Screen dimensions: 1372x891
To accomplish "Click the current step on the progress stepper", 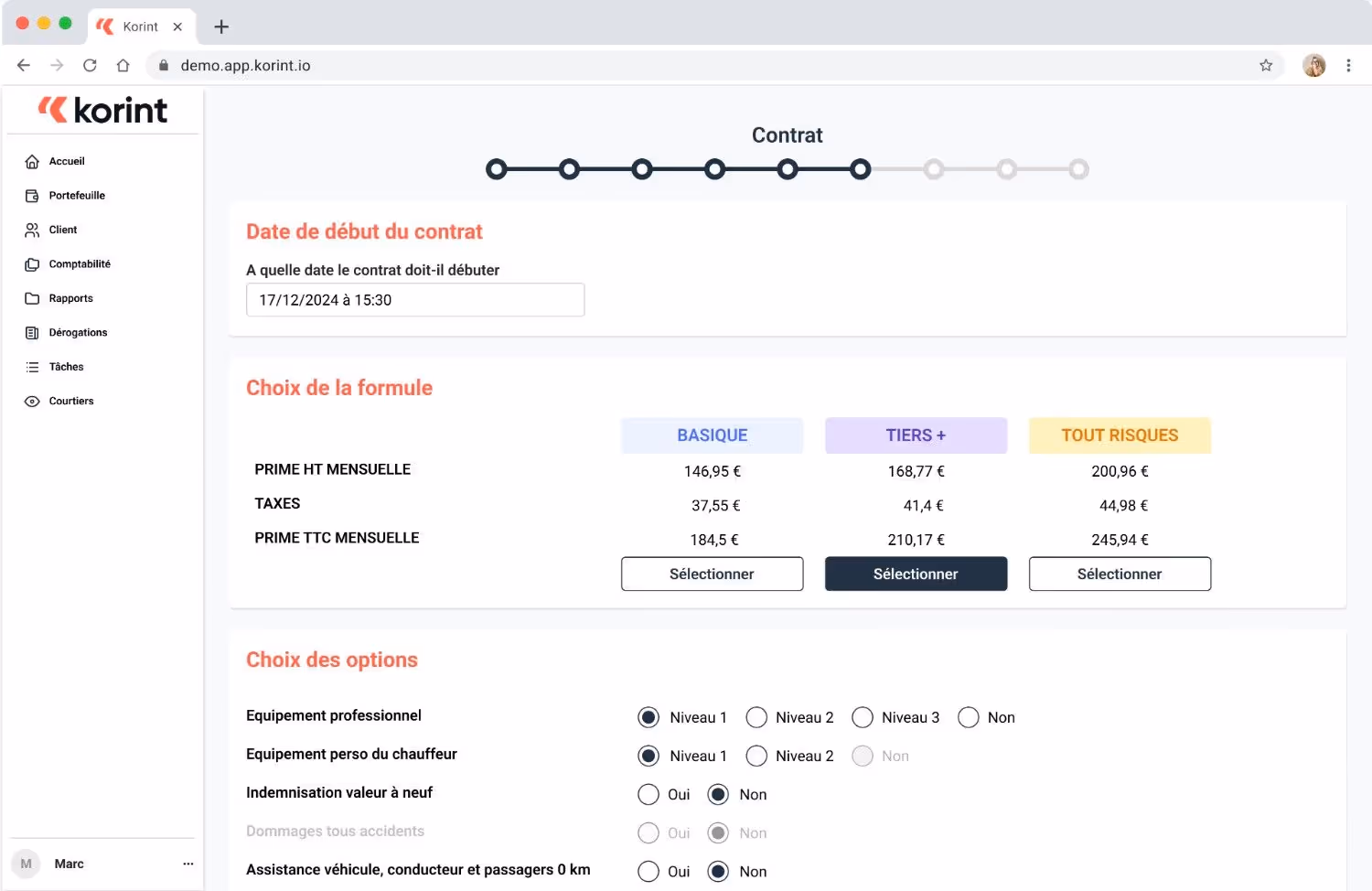I will [860, 168].
